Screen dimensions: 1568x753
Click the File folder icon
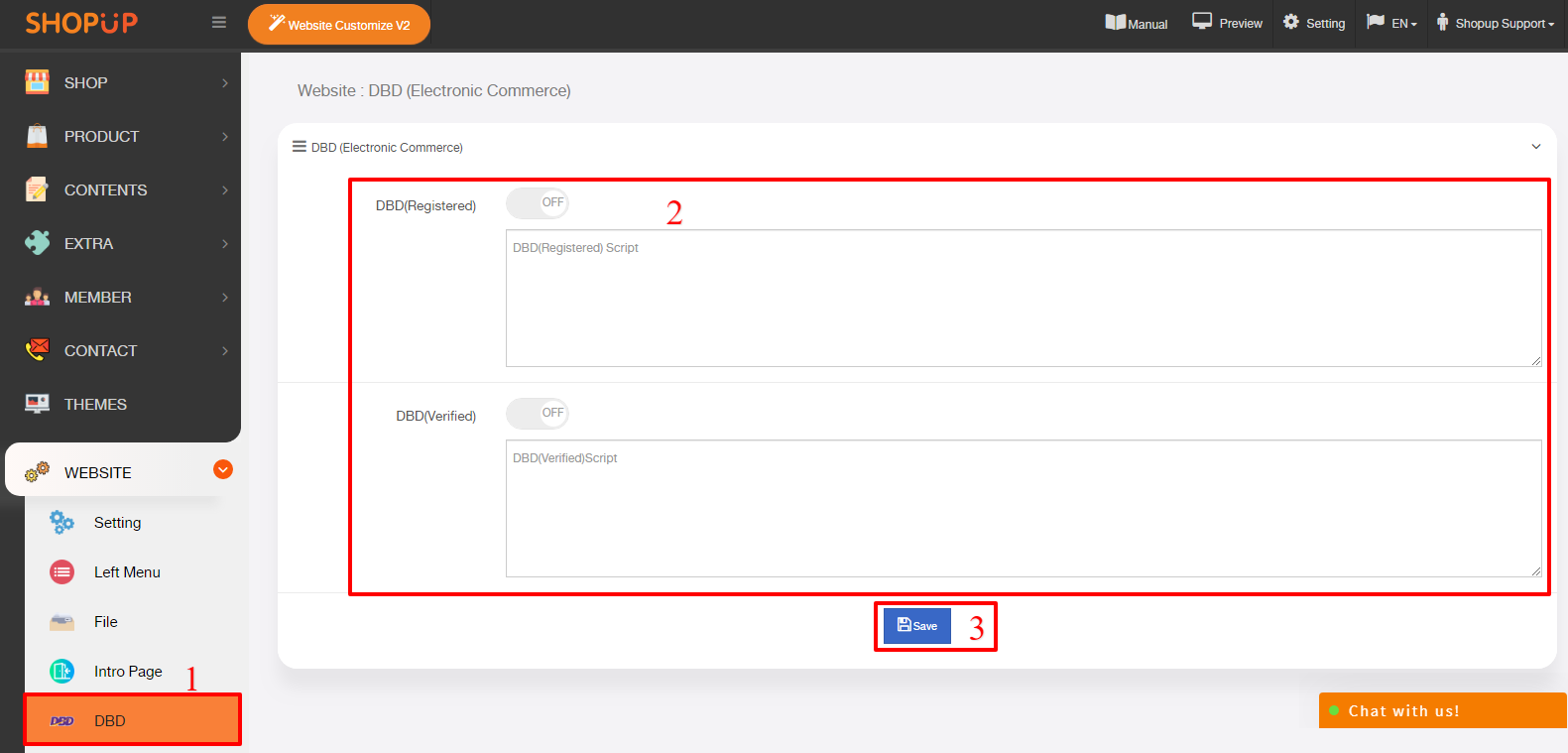pyautogui.click(x=61, y=622)
